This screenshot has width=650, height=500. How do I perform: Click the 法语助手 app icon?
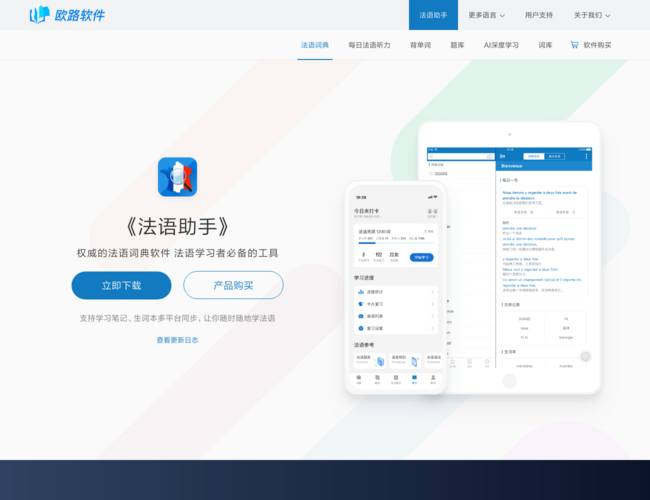[x=177, y=177]
